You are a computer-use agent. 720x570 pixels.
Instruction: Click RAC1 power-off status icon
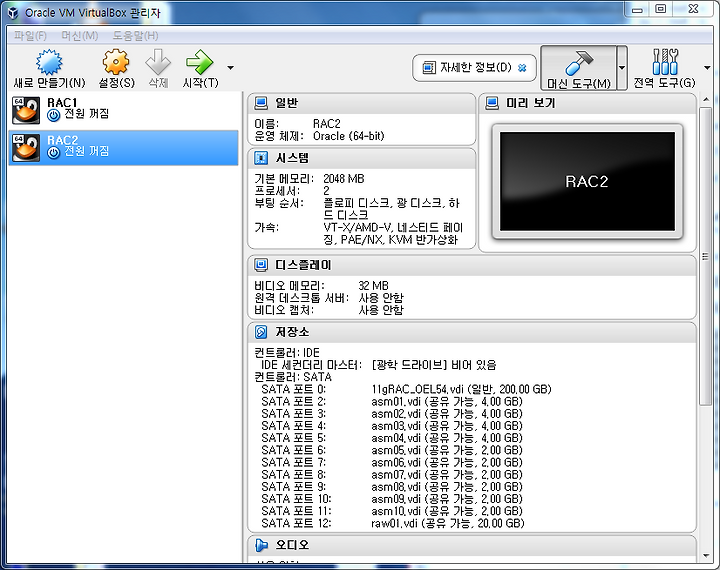click(54, 115)
